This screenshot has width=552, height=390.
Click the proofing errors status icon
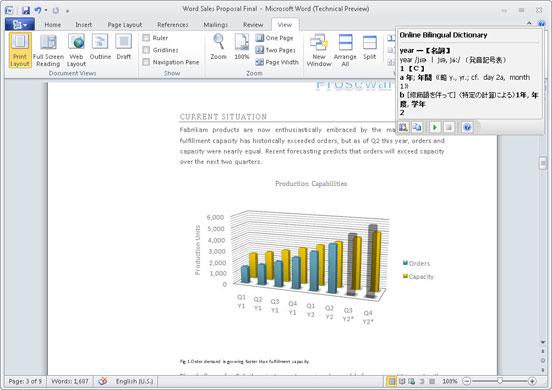(102, 381)
